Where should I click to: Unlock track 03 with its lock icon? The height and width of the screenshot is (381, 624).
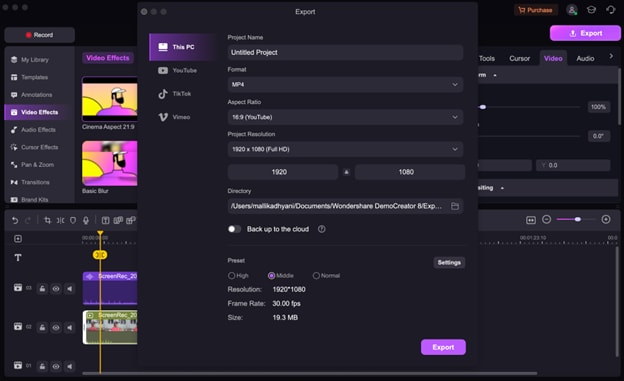pos(42,288)
